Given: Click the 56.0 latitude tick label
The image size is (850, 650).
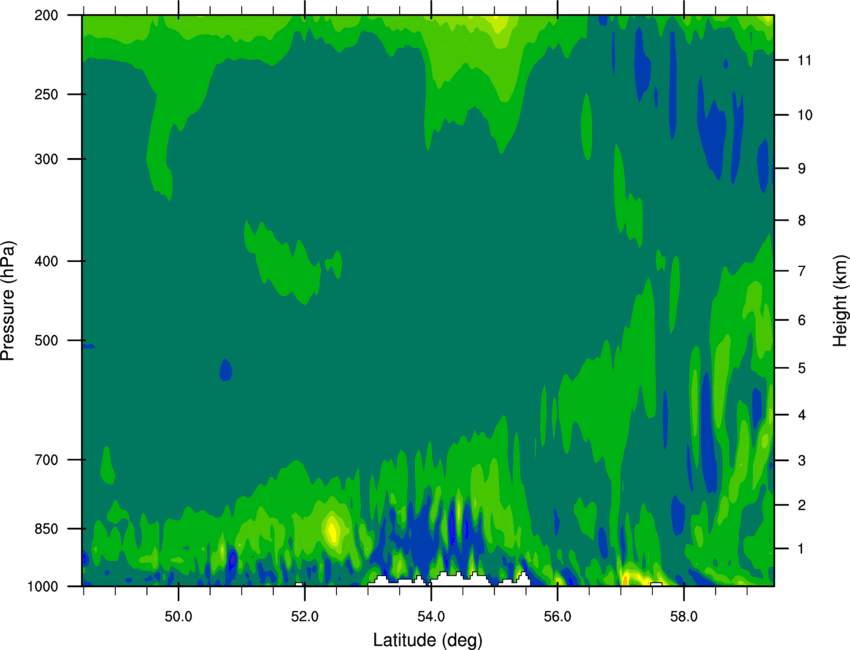Looking at the screenshot, I should tap(558, 617).
